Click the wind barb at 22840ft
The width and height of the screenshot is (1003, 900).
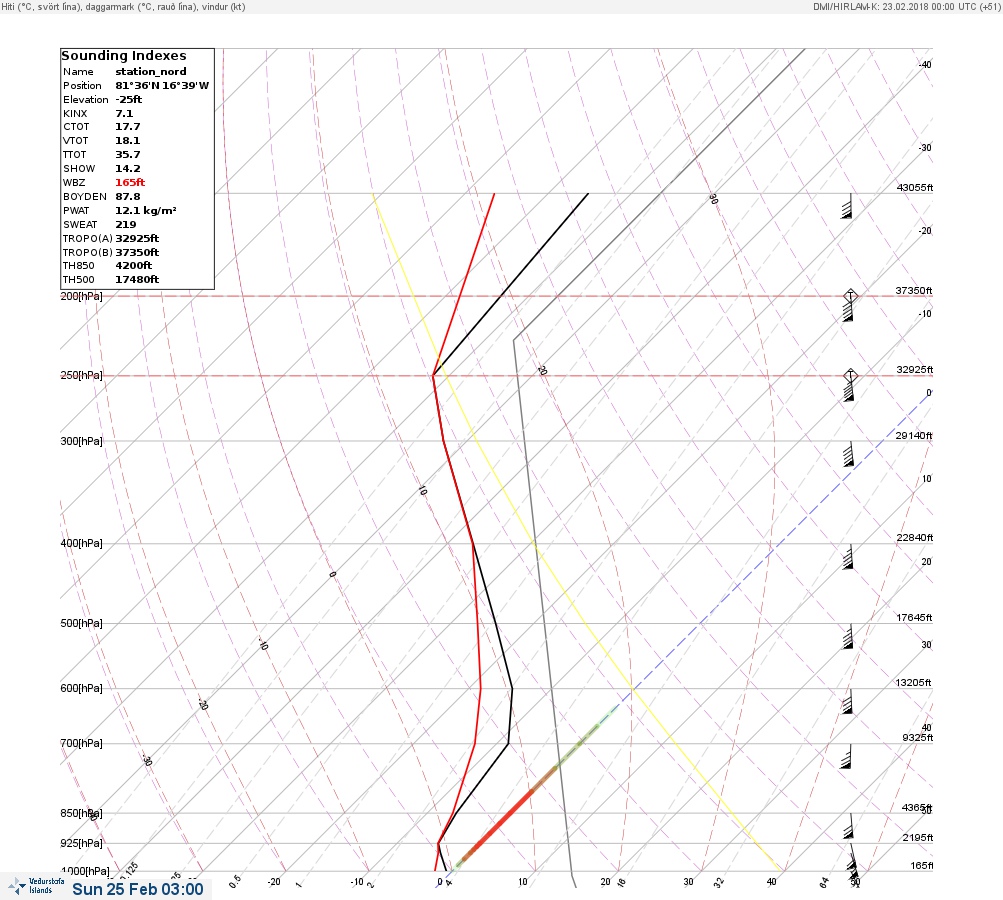tap(848, 557)
